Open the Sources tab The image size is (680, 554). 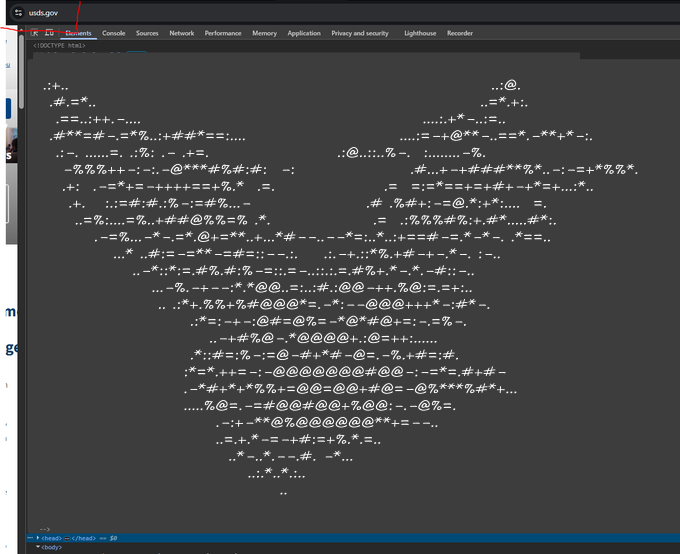[x=147, y=33]
